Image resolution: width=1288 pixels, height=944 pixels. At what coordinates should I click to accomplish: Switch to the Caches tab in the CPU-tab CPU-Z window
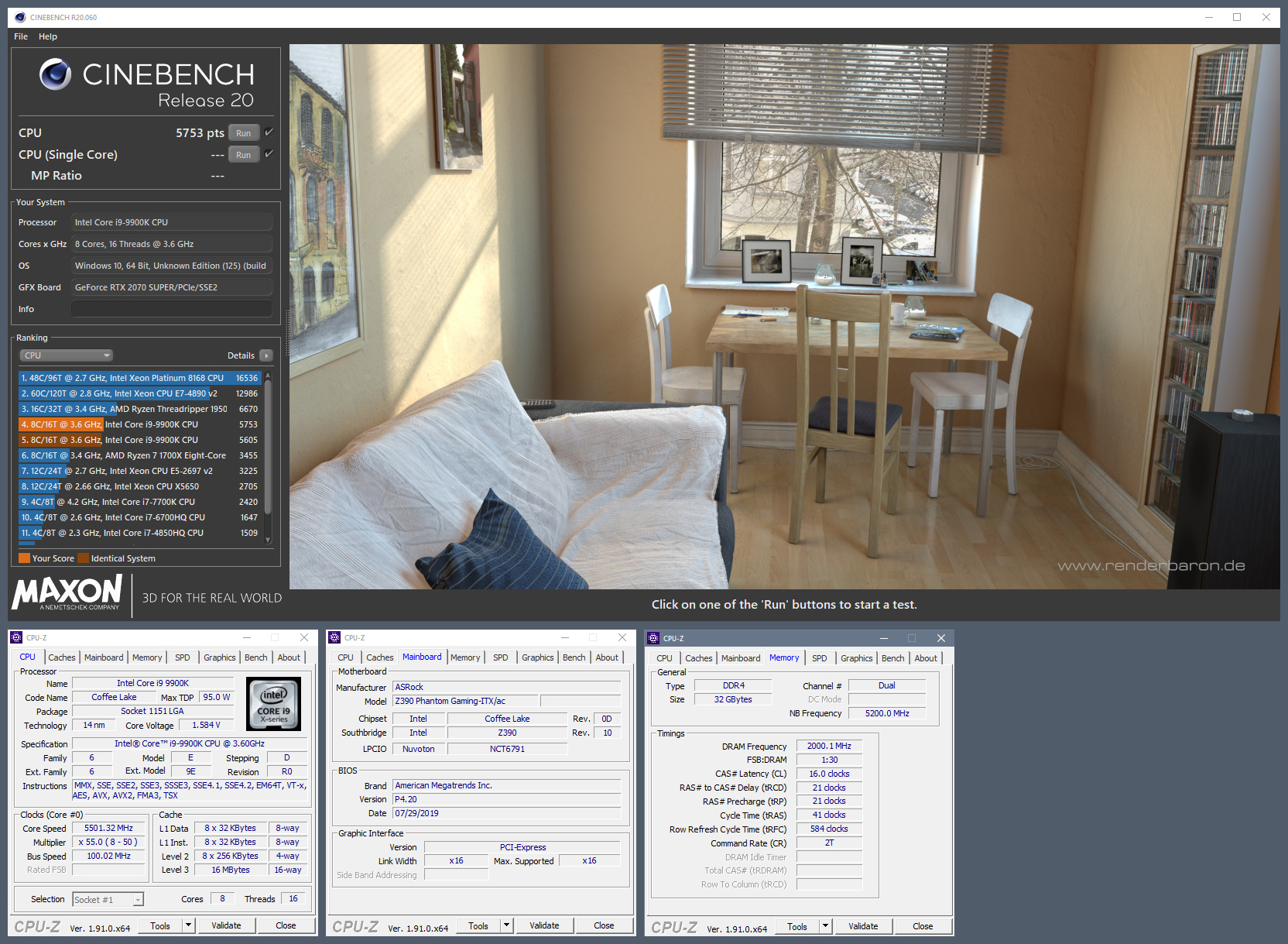62,657
